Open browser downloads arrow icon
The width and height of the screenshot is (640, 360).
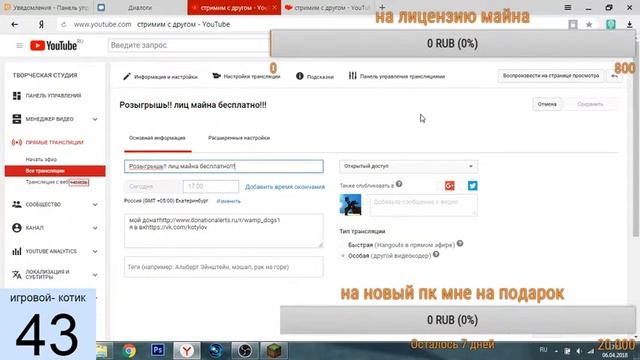click(629, 24)
